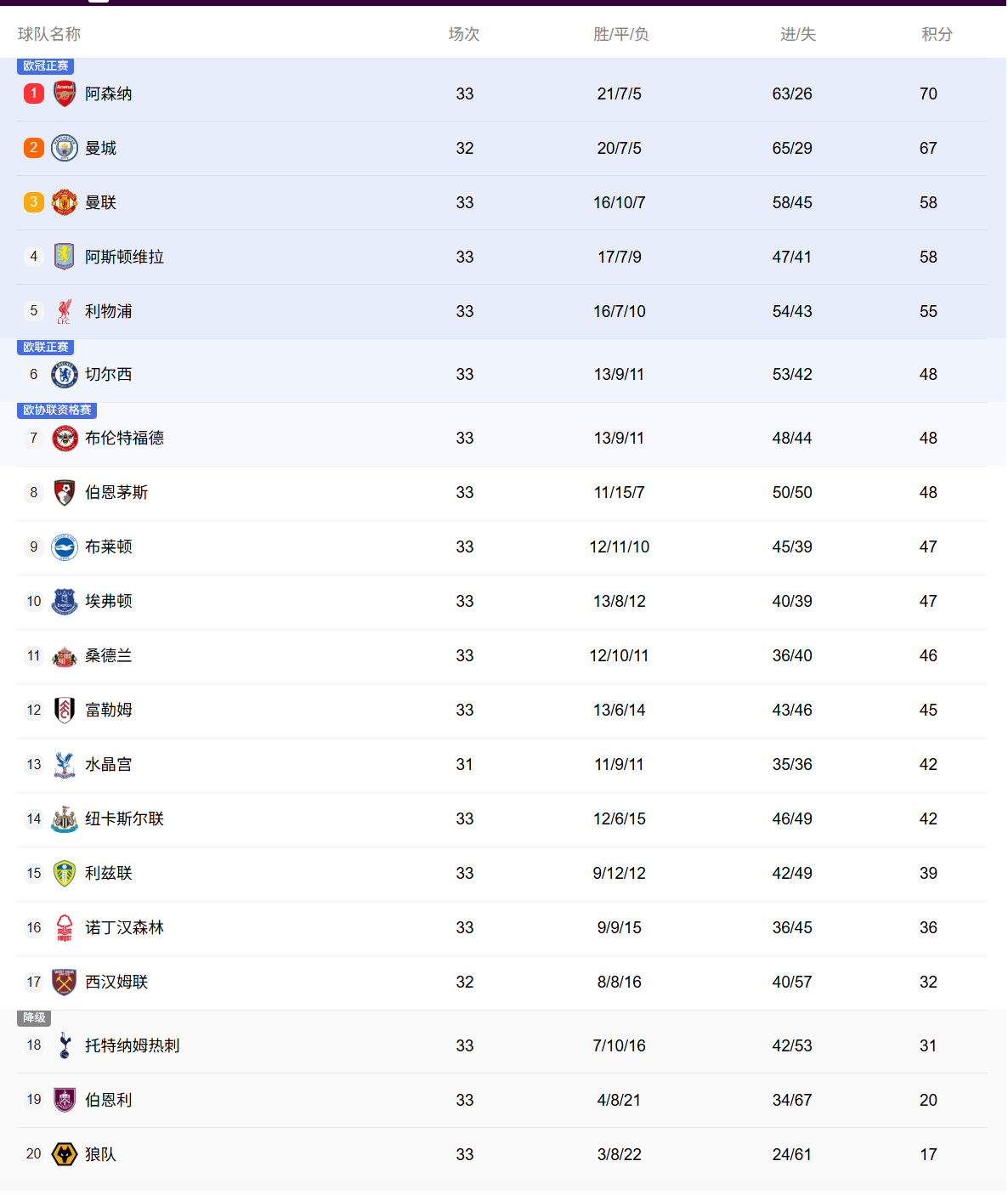Open the 诺丁汉森林 team name link
1008x1195 pixels.
pos(124,927)
